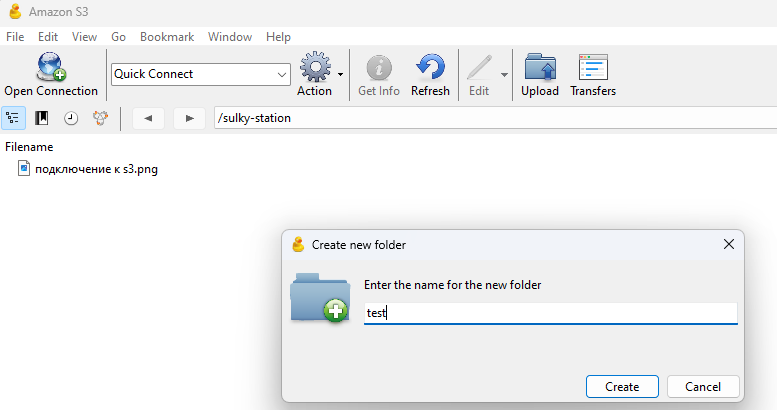Show Bonjour discovery view
The height and width of the screenshot is (410, 777).
(x=100, y=118)
